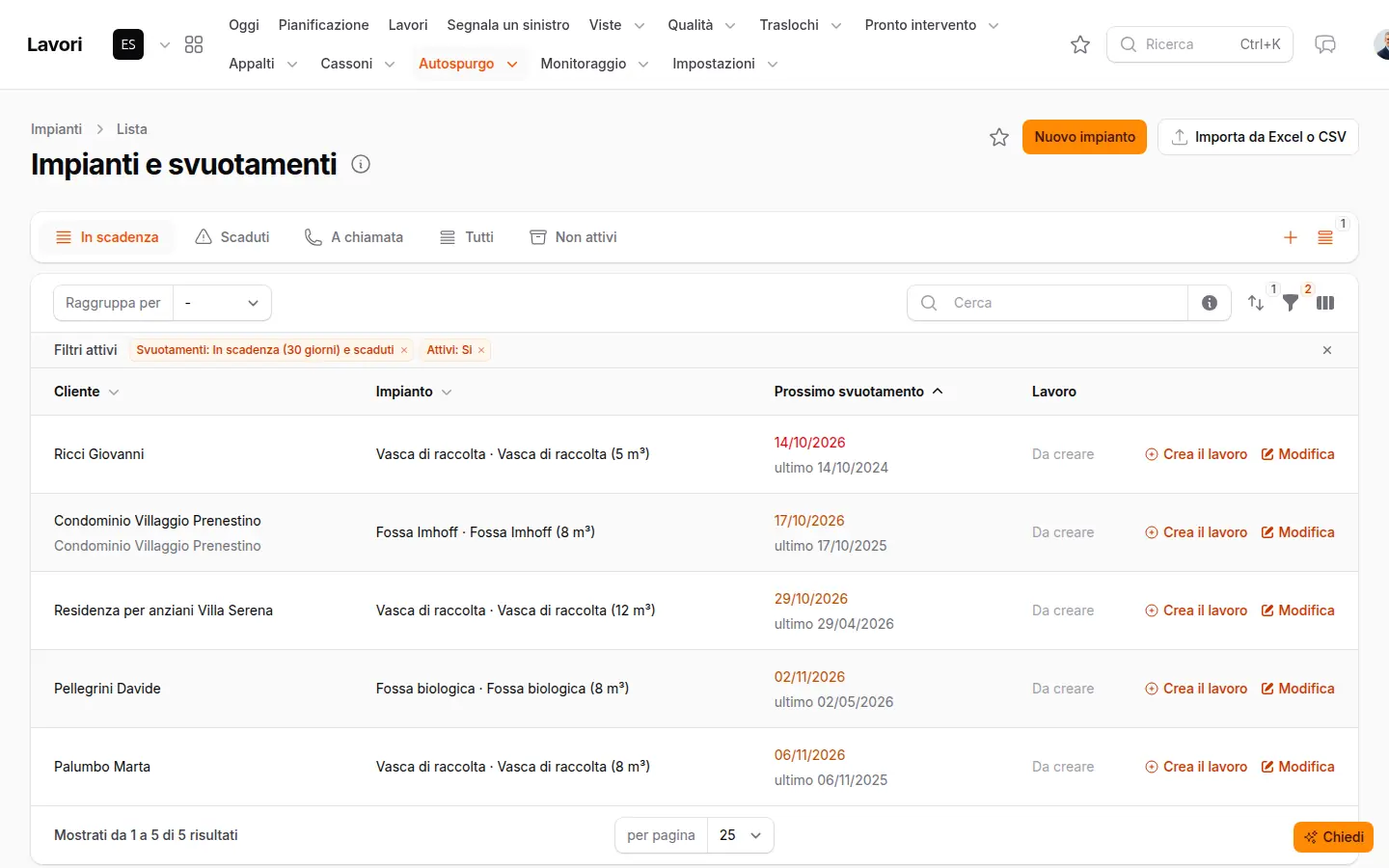1389x868 pixels.
Task: Expand the Viste menu
Action: [x=617, y=25]
